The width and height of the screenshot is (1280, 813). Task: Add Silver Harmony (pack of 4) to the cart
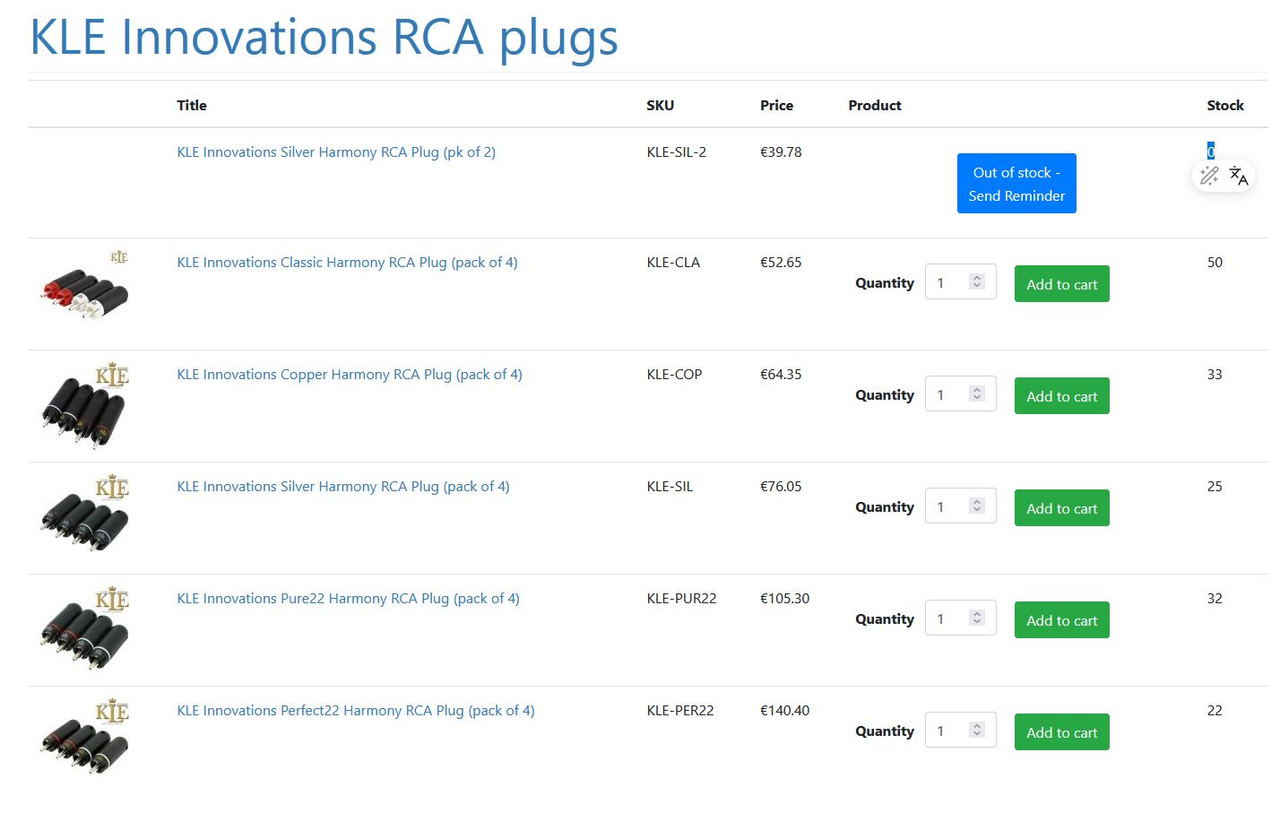tap(1062, 508)
